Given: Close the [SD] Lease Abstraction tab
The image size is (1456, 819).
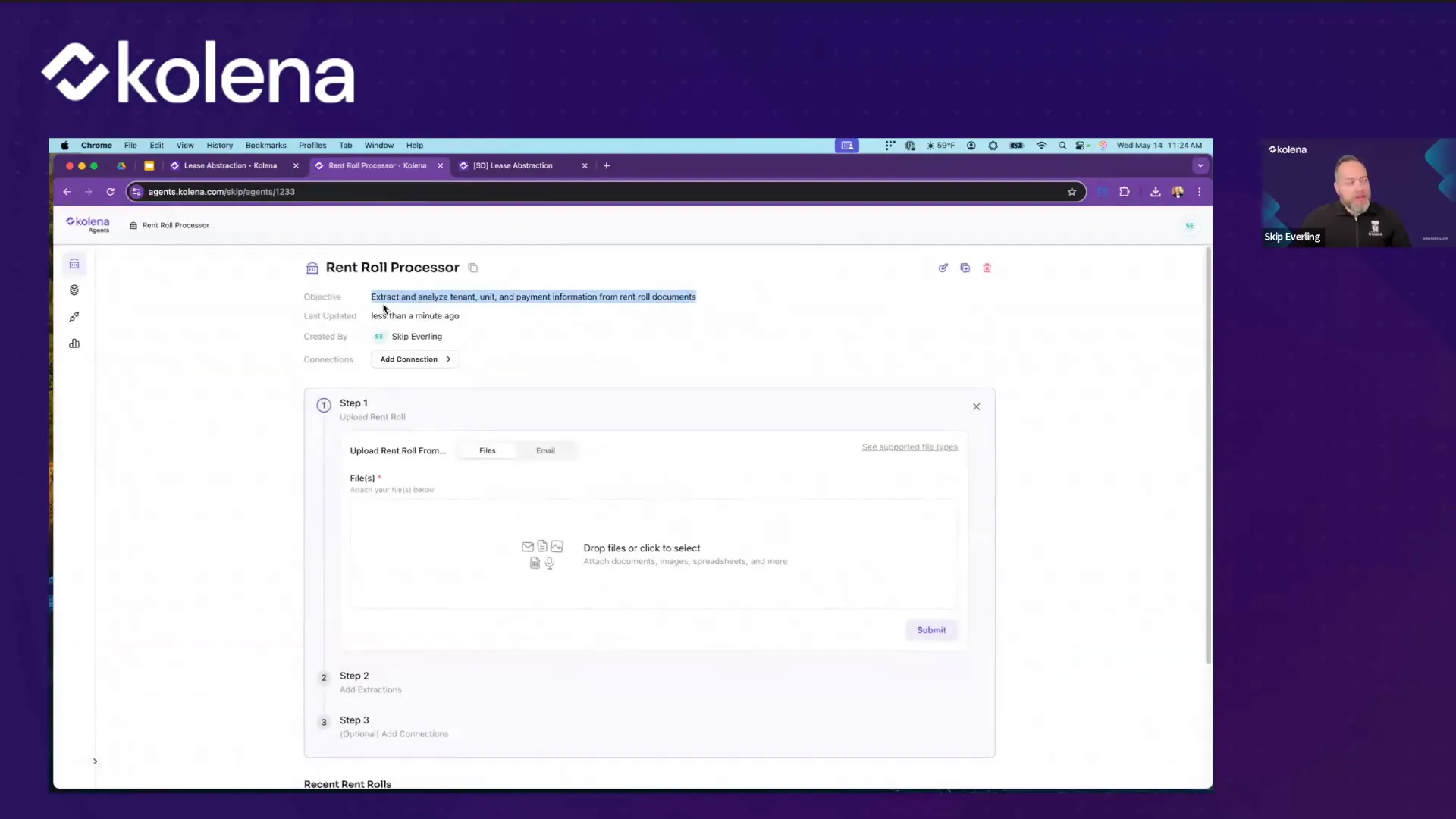Looking at the screenshot, I should [x=585, y=165].
